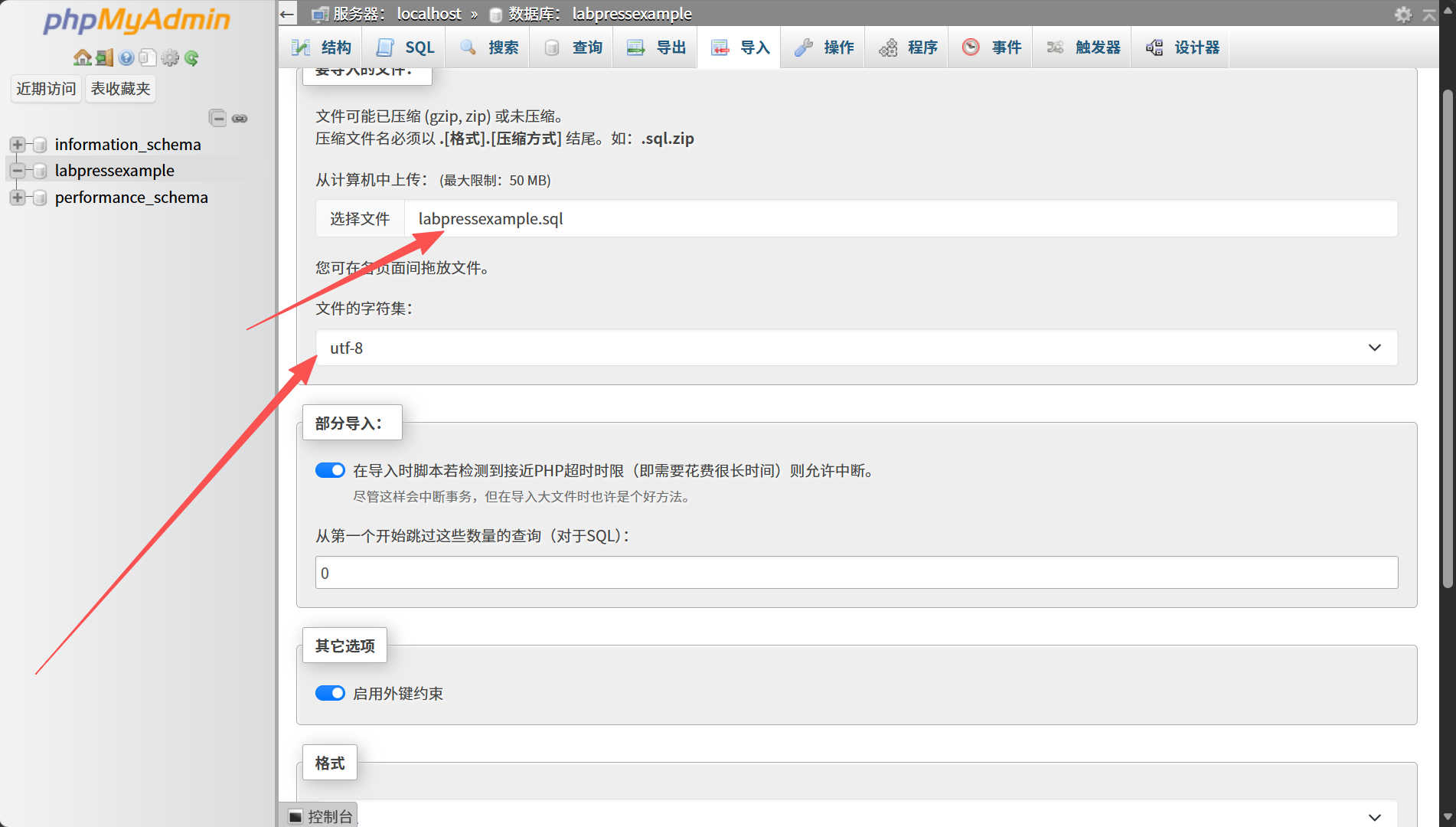Collapse top menu with up arrow icon
Image resolution: width=1456 pixels, height=827 pixels.
tap(1429, 15)
